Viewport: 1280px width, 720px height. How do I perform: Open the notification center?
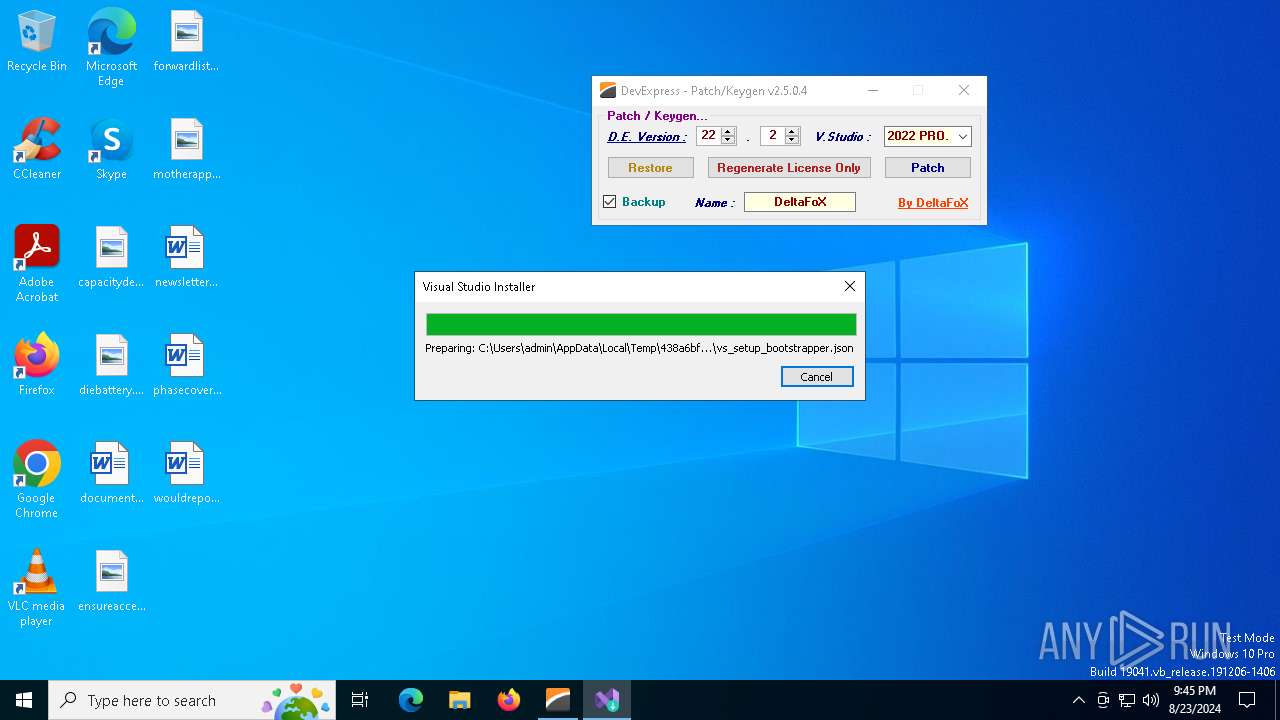click(x=1247, y=700)
